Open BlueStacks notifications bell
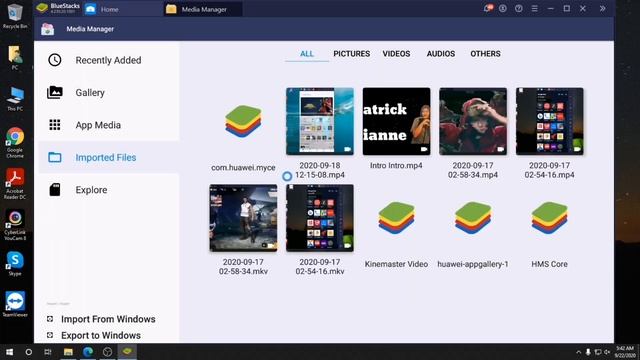This screenshot has width=640, height=360. click(x=487, y=8)
